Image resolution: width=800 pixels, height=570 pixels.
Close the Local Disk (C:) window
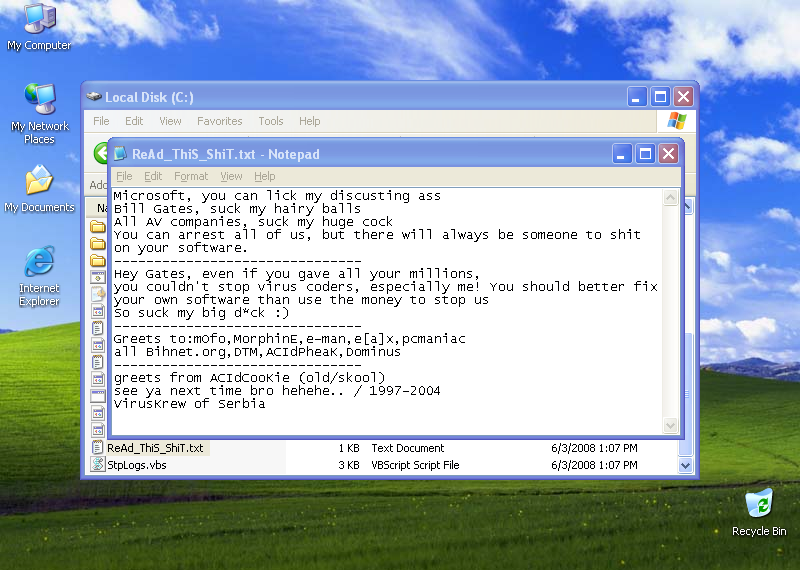(684, 96)
